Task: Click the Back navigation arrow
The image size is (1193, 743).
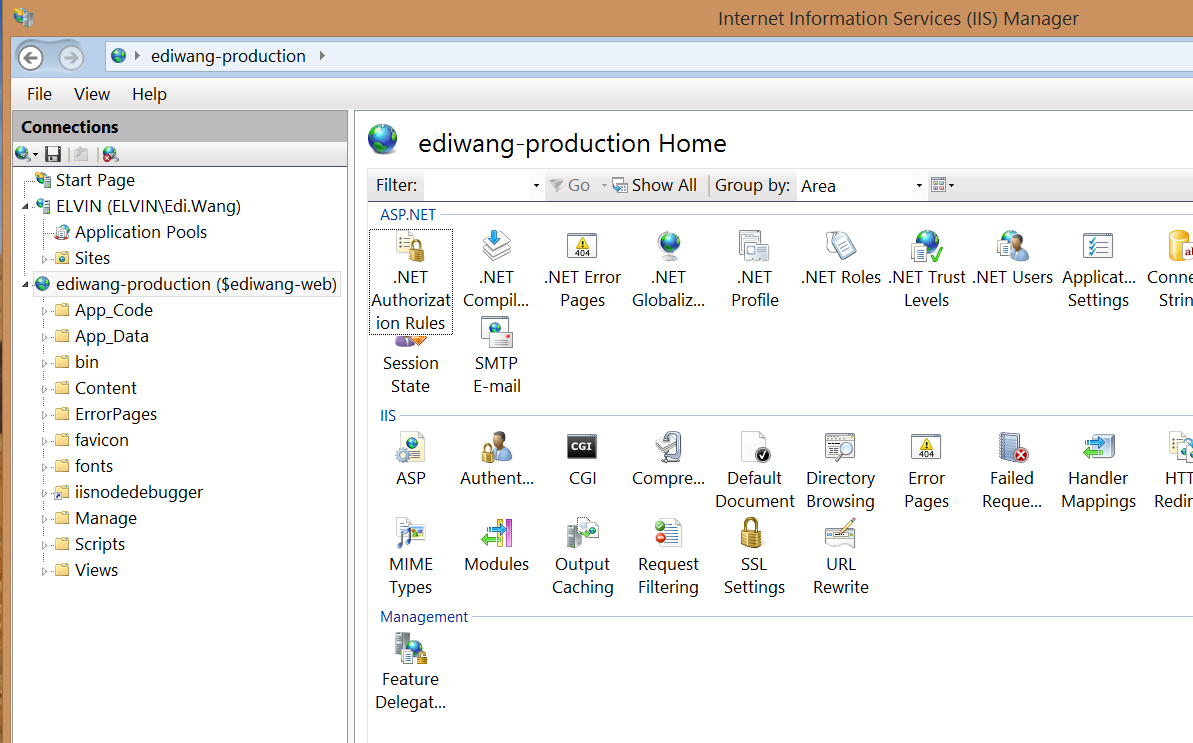Action: [x=30, y=57]
